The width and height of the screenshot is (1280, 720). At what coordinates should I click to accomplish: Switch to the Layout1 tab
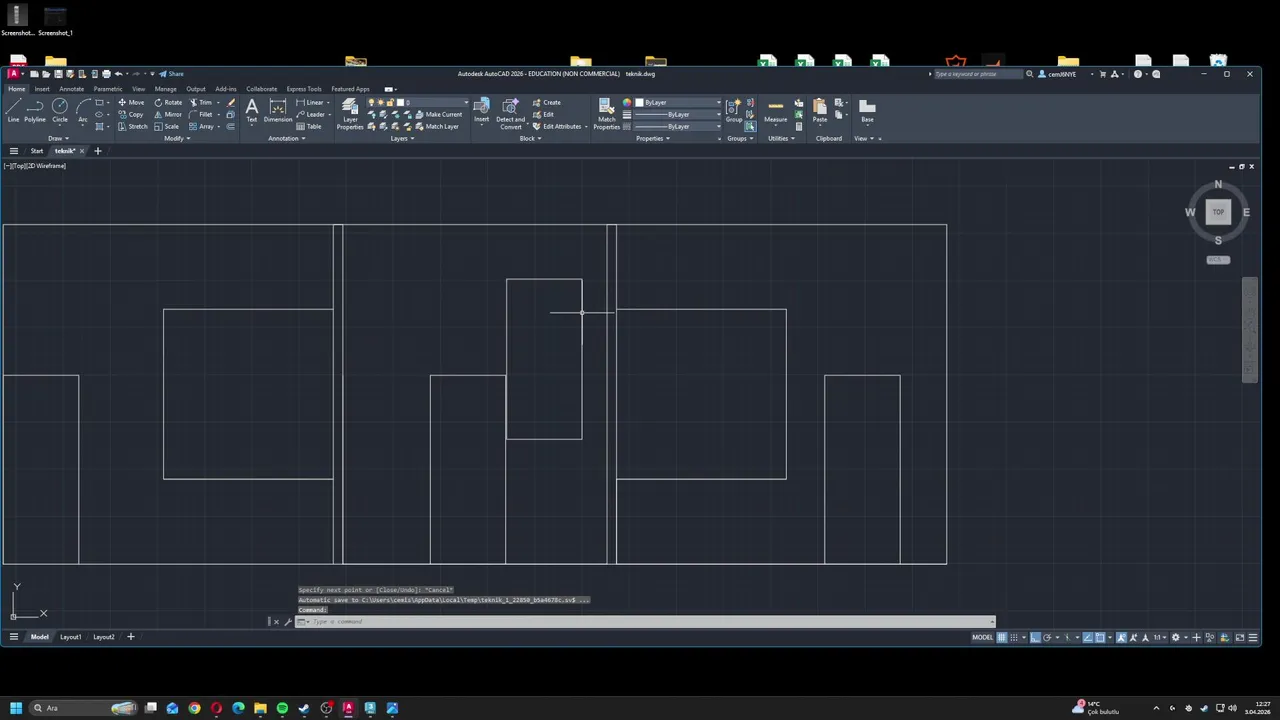pyautogui.click(x=70, y=637)
